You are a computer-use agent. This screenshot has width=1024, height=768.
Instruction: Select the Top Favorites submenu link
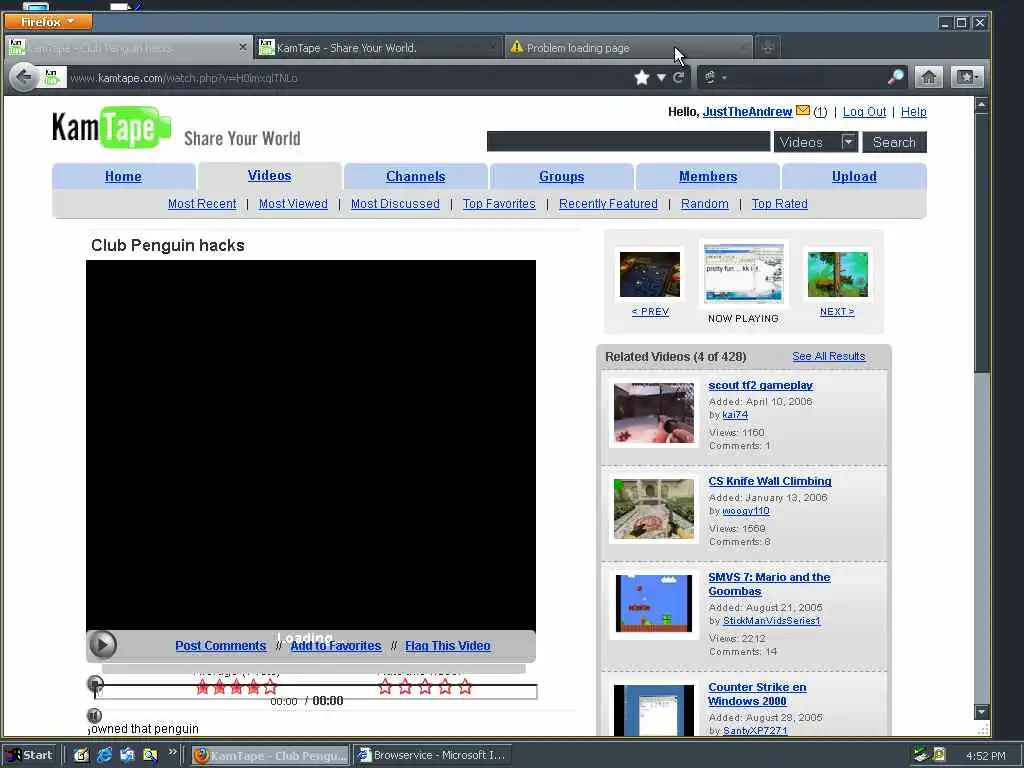point(499,204)
